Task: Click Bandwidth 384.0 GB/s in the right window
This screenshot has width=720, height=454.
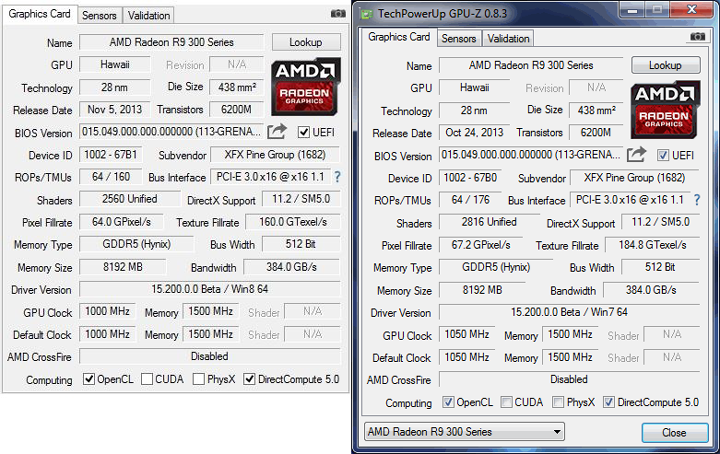Action: coord(651,290)
